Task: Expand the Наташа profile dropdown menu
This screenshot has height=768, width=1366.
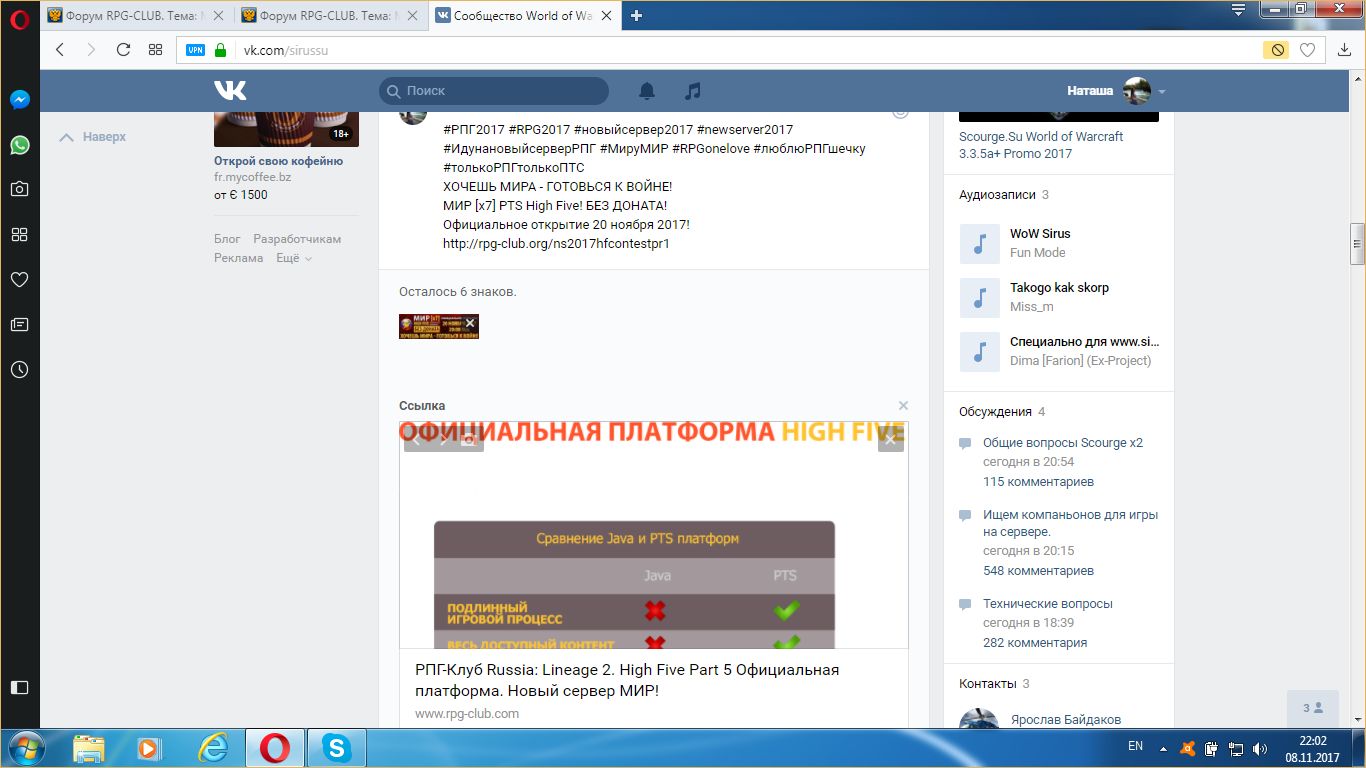Action: pos(1161,92)
